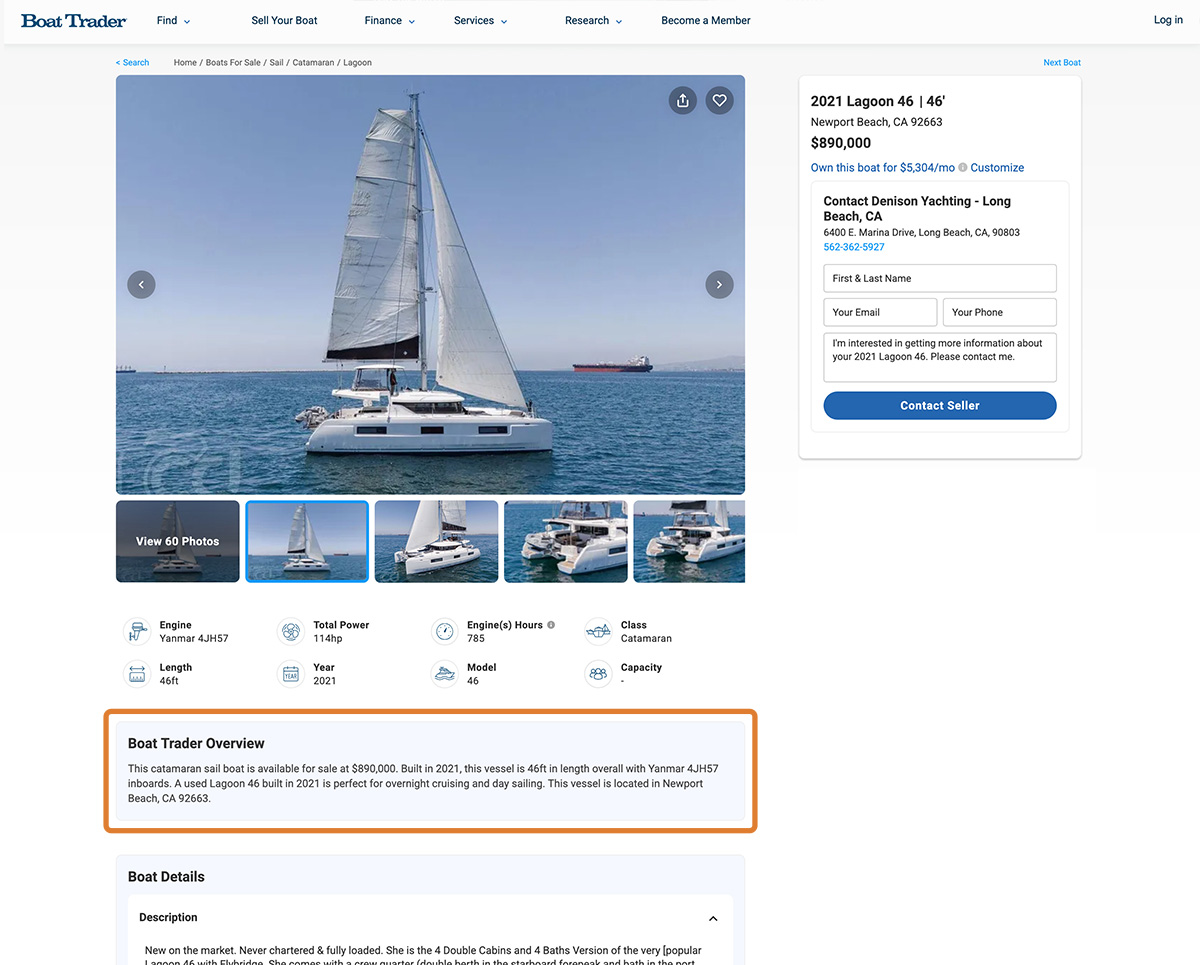The width and height of the screenshot is (1200, 965).
Task: Click Lagoon in the breadcrumb
Action: tap(357, 63)
